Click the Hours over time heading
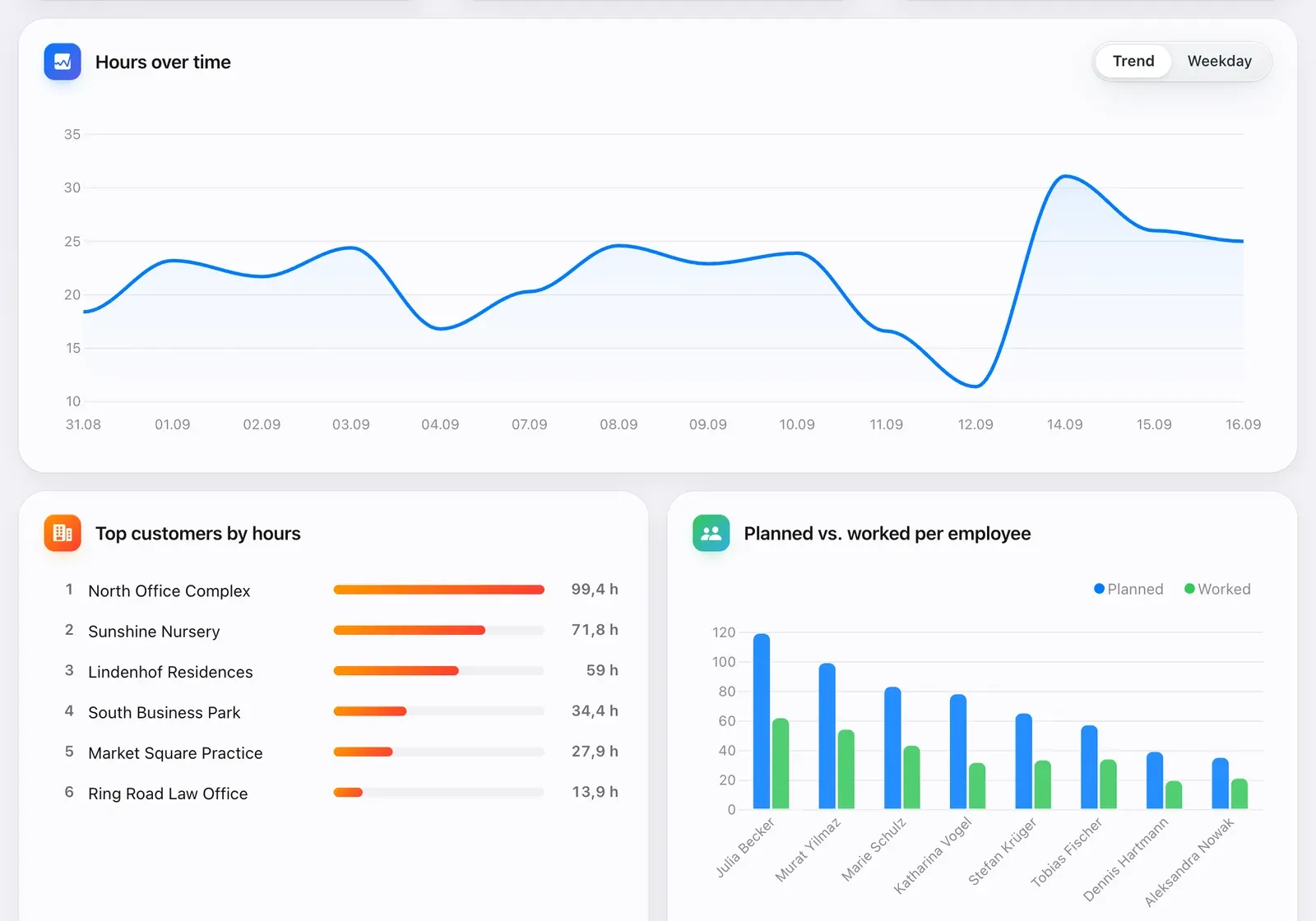Screen dimensions: 1316x921 163,62
